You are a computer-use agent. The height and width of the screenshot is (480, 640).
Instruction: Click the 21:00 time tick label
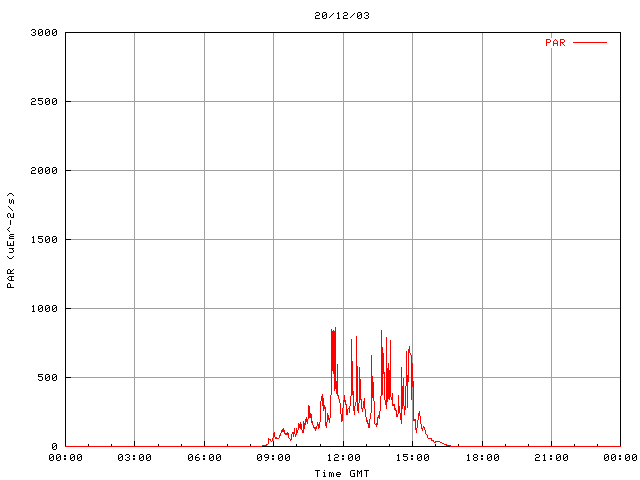click(x=551, y=458)
